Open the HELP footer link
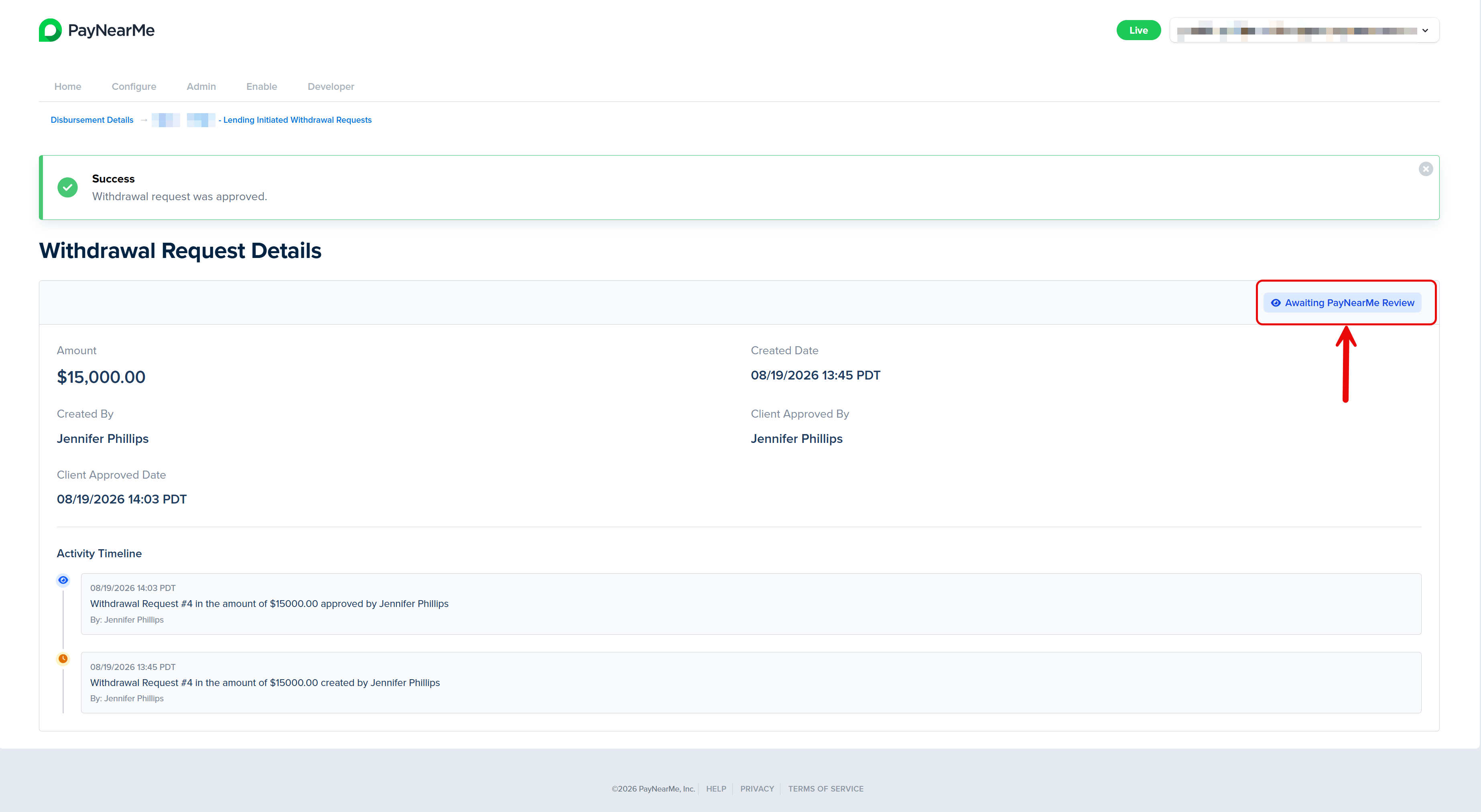The image size is (1481, 812). pos(716,788)
